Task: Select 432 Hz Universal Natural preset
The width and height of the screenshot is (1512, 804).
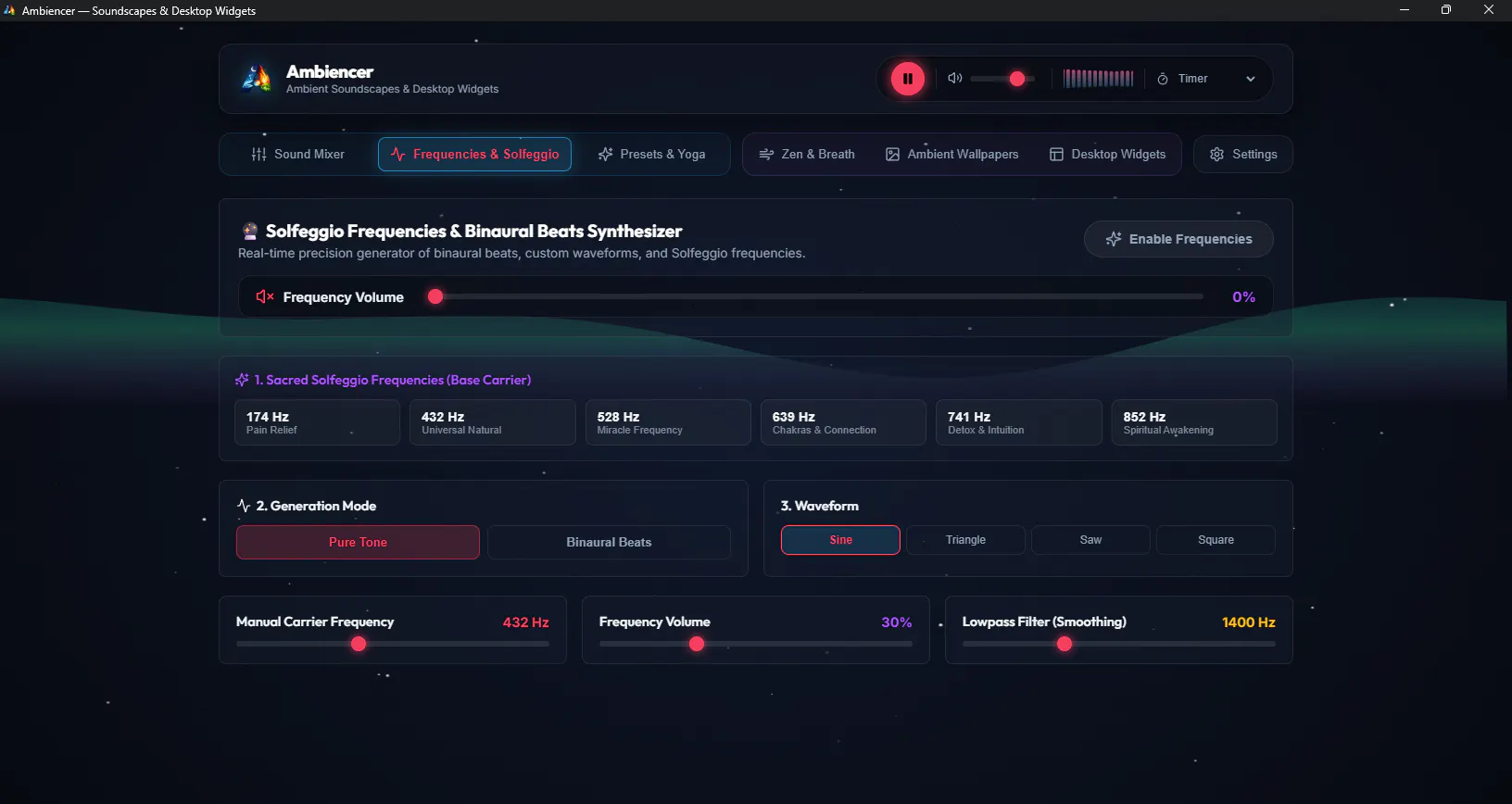Action: pos(493,422)
